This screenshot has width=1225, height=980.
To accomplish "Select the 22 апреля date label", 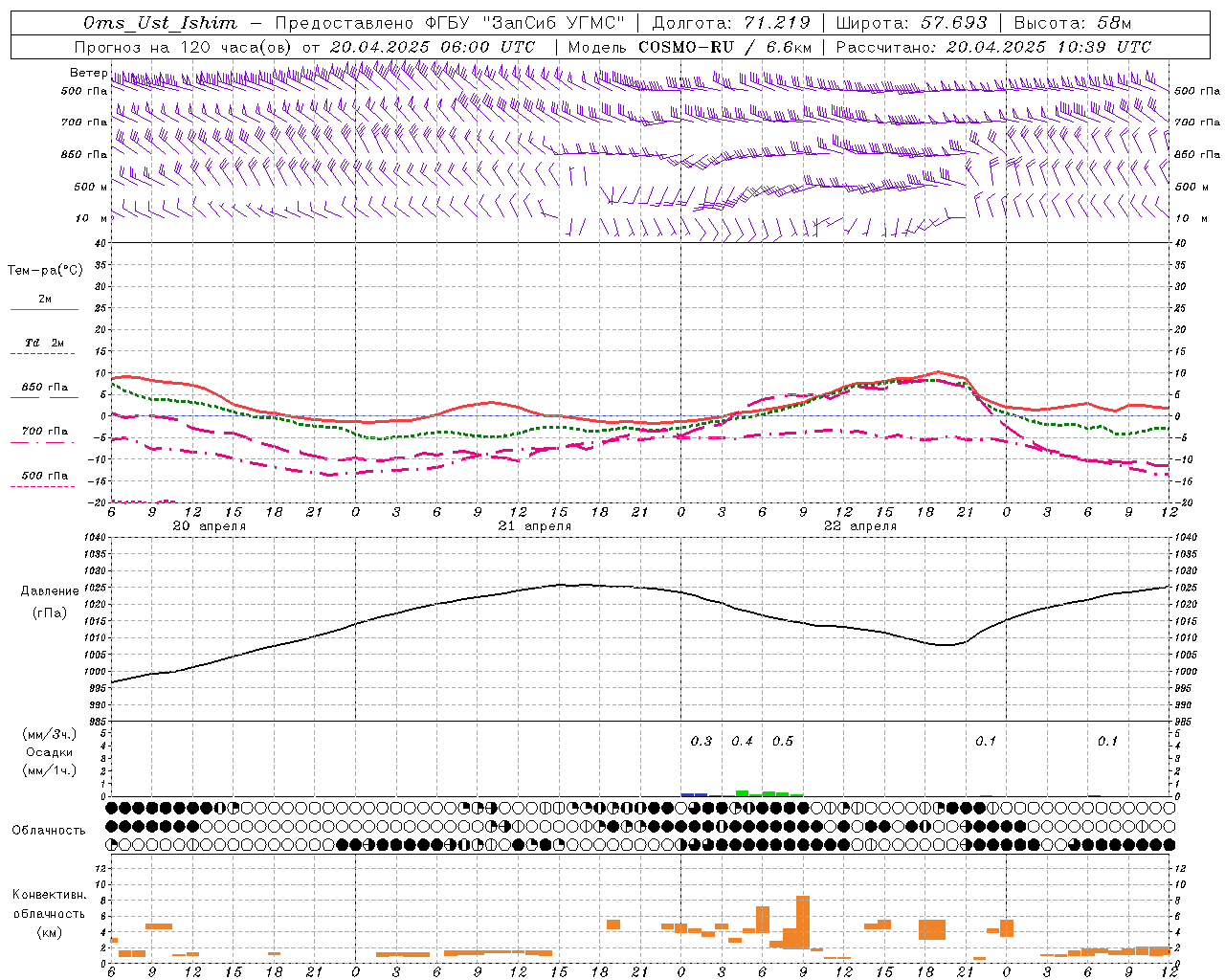I will [x=860, y=526].
